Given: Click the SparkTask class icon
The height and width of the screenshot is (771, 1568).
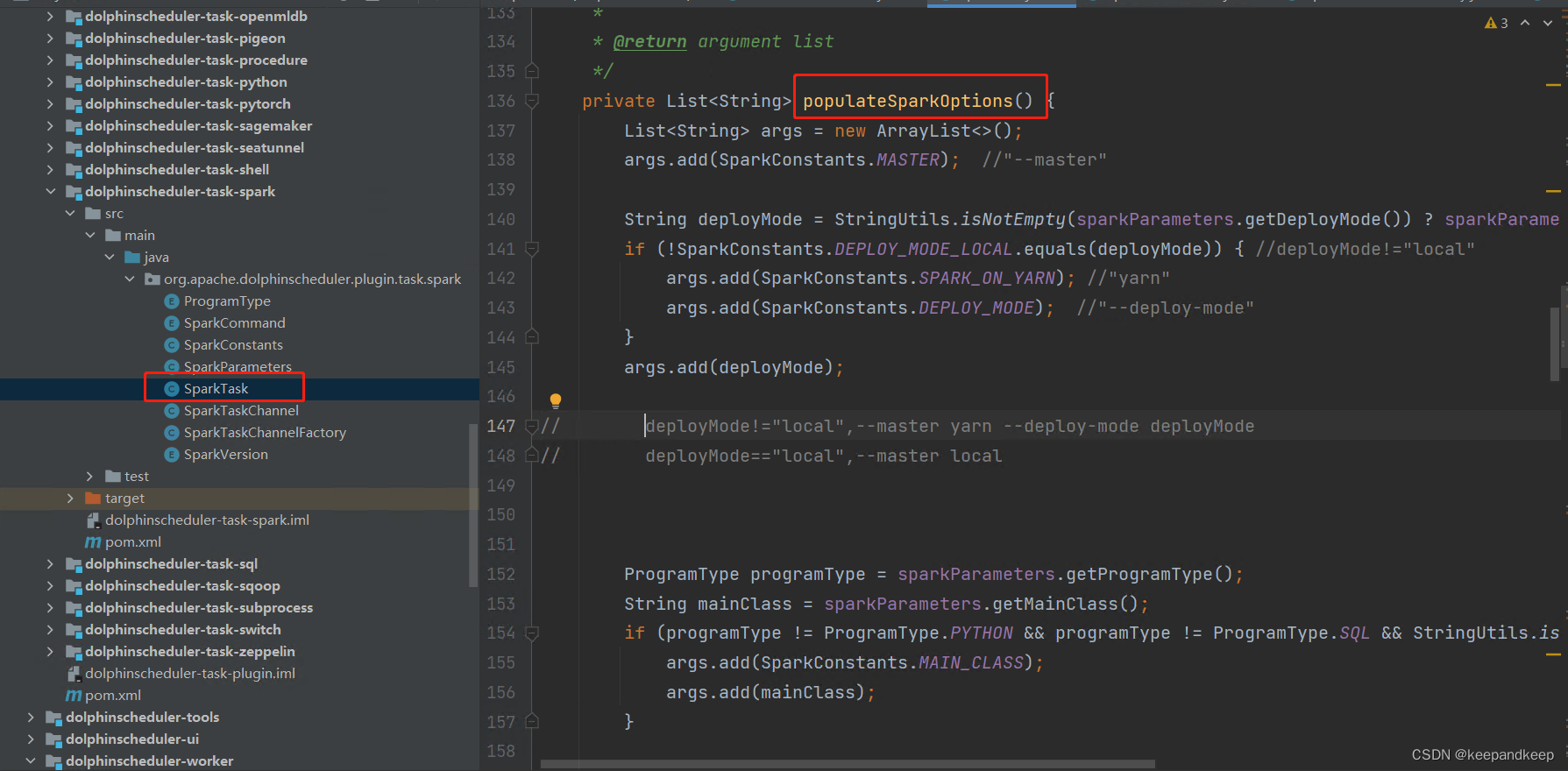Looking at the screenshot, I should click(172, 389).
